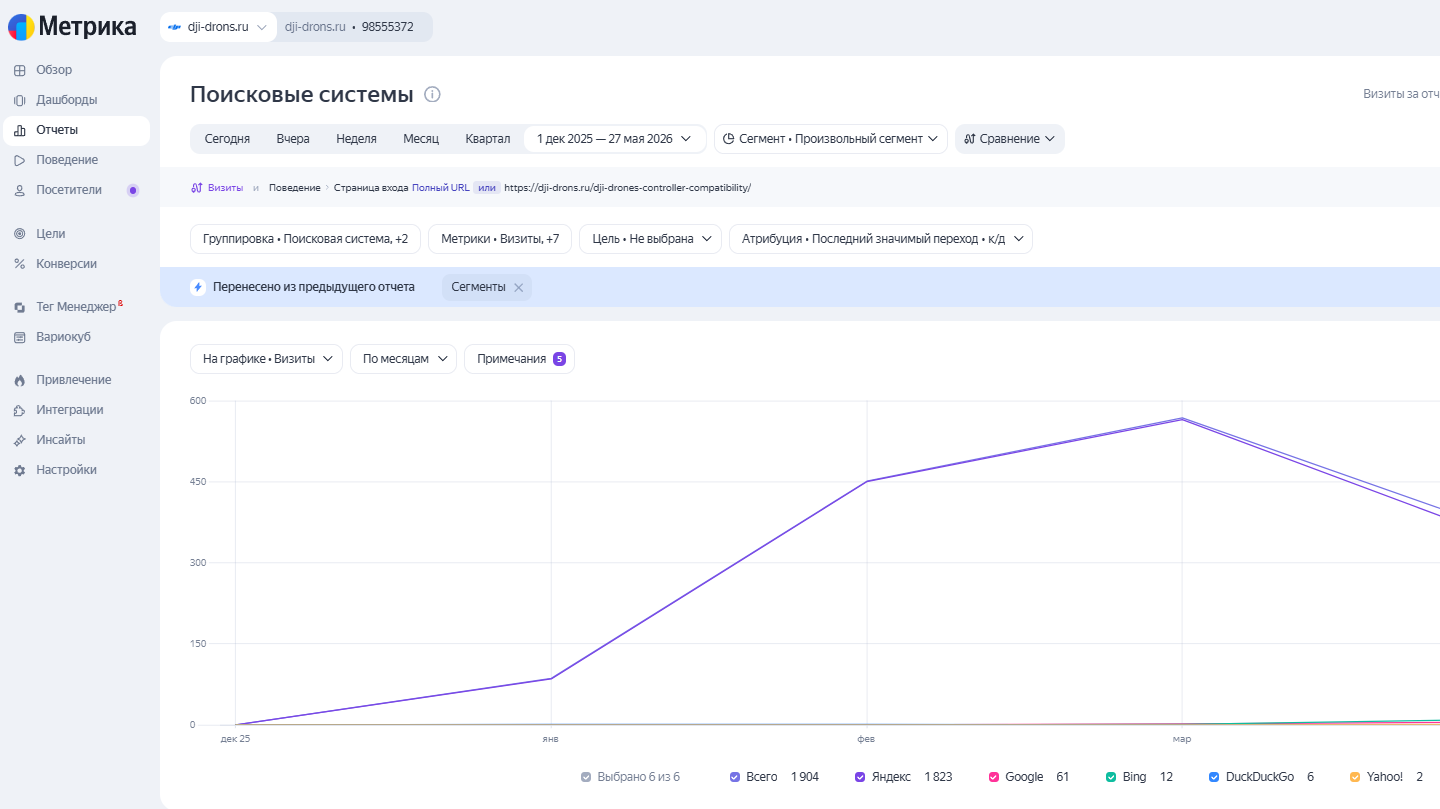Open the dji-drons.ru site selector dropdown

[218, 27]
